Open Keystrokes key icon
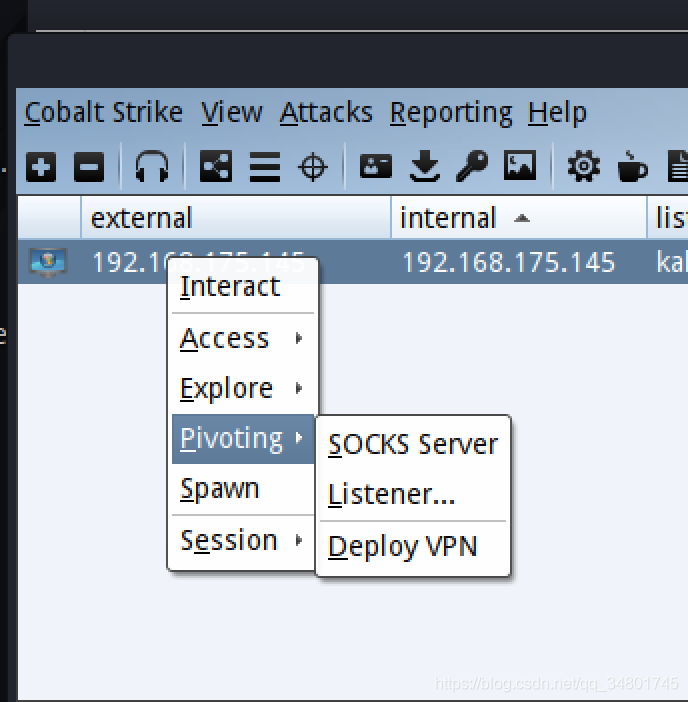The height and width of the screenshot is (702, 688). [472, 166]
